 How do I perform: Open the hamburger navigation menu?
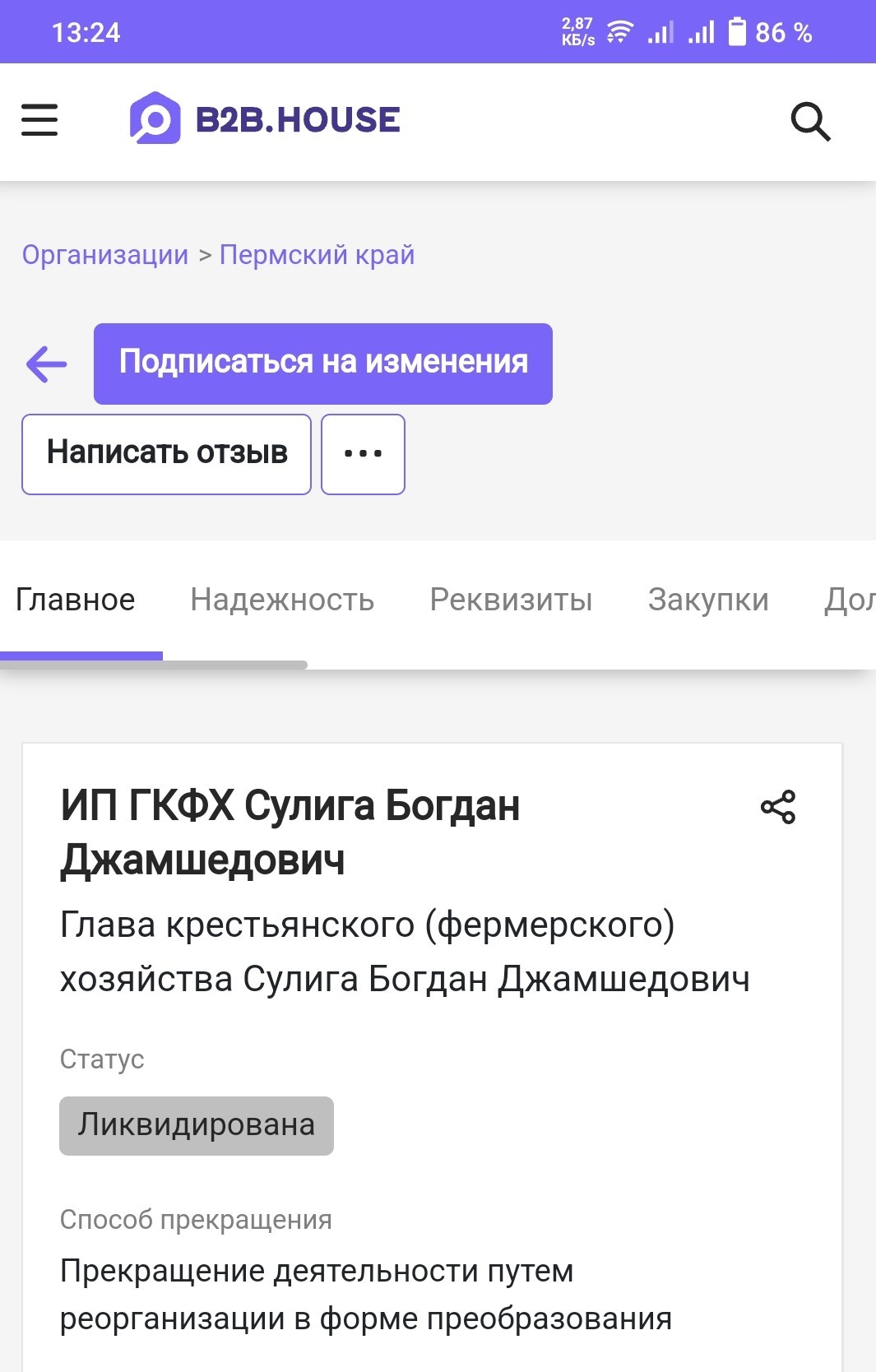[x=39, y=120]
